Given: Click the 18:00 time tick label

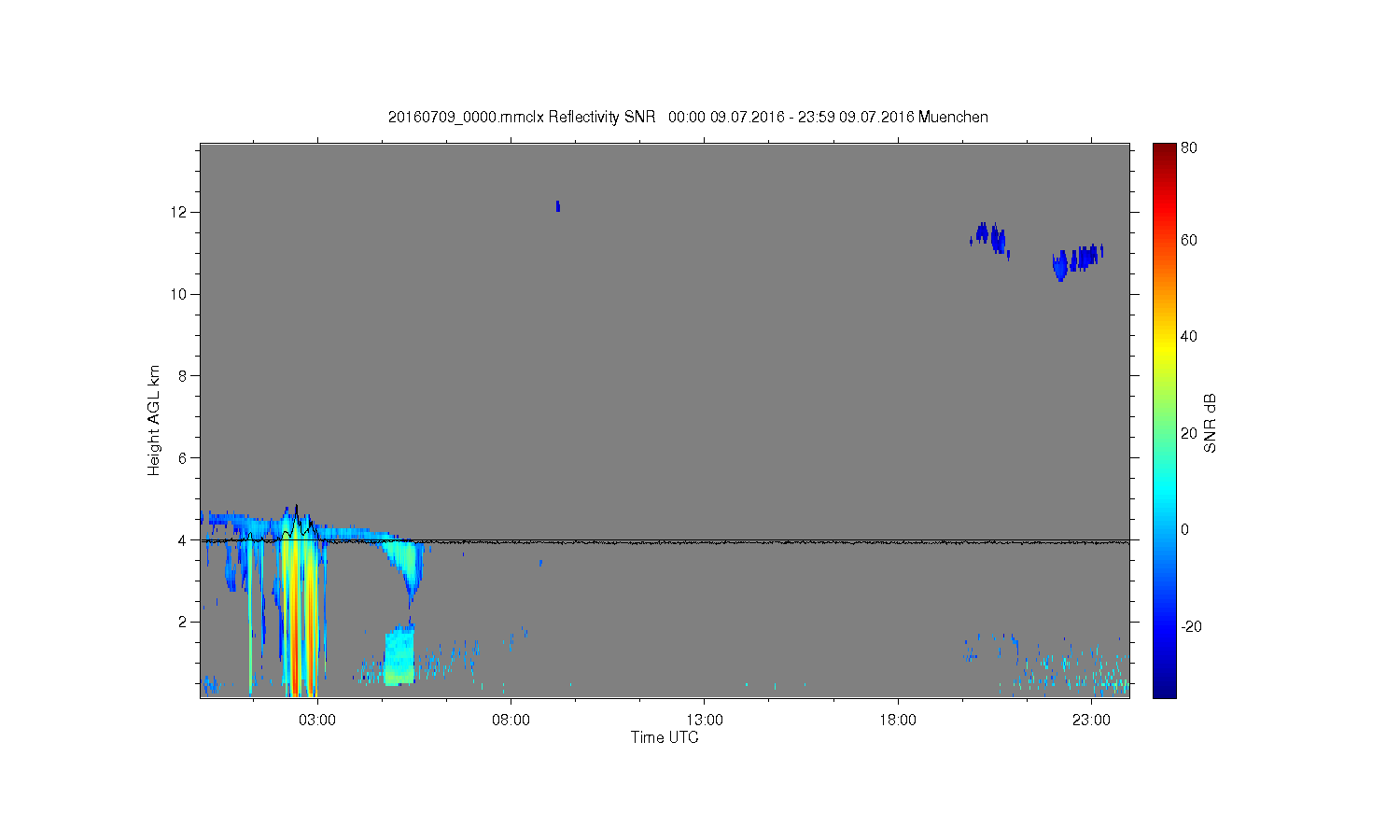Looking at the screenshot, I should [x=898, y=721].
